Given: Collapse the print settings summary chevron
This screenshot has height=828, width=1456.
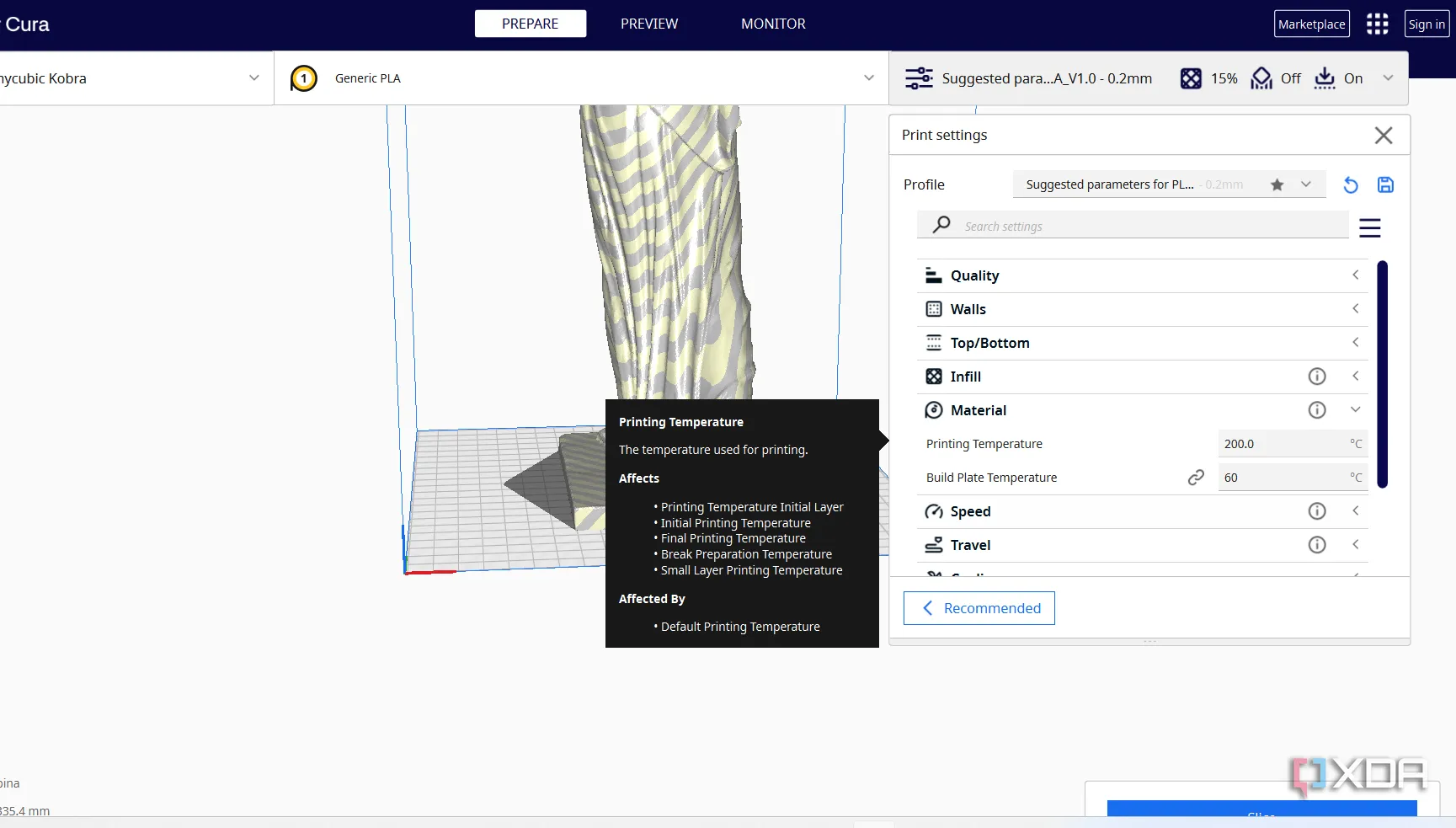Looking at the screenshot, I should [x=1388, y=77].
